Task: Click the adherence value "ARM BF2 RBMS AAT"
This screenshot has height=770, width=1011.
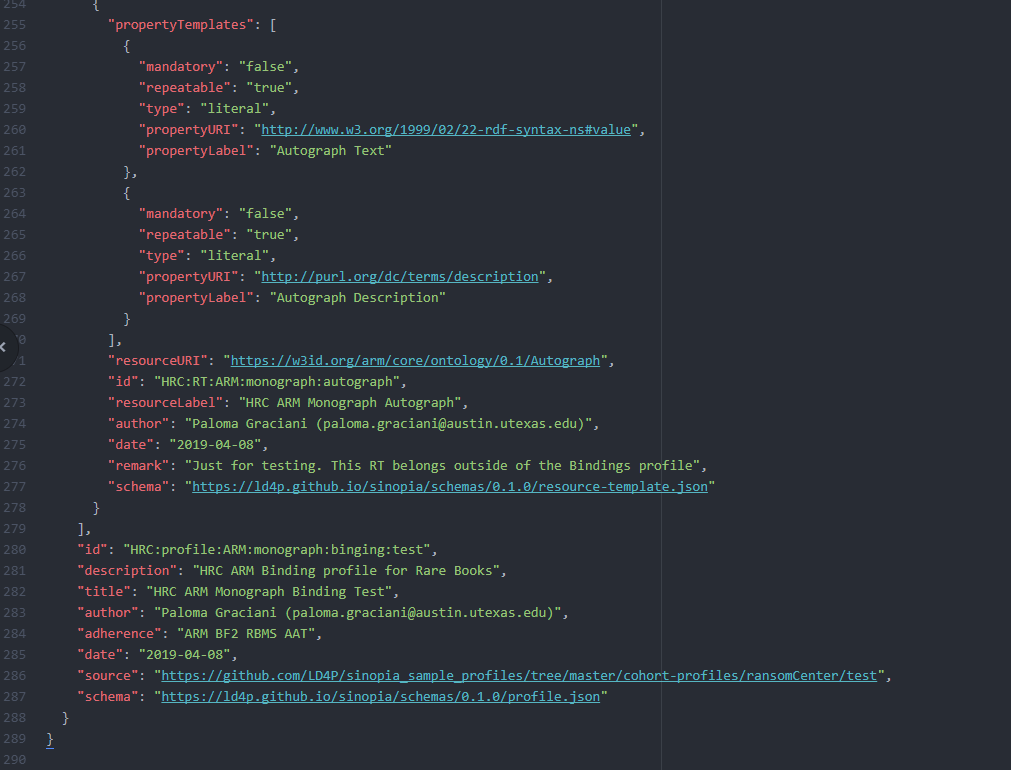Action: point(246,633)
